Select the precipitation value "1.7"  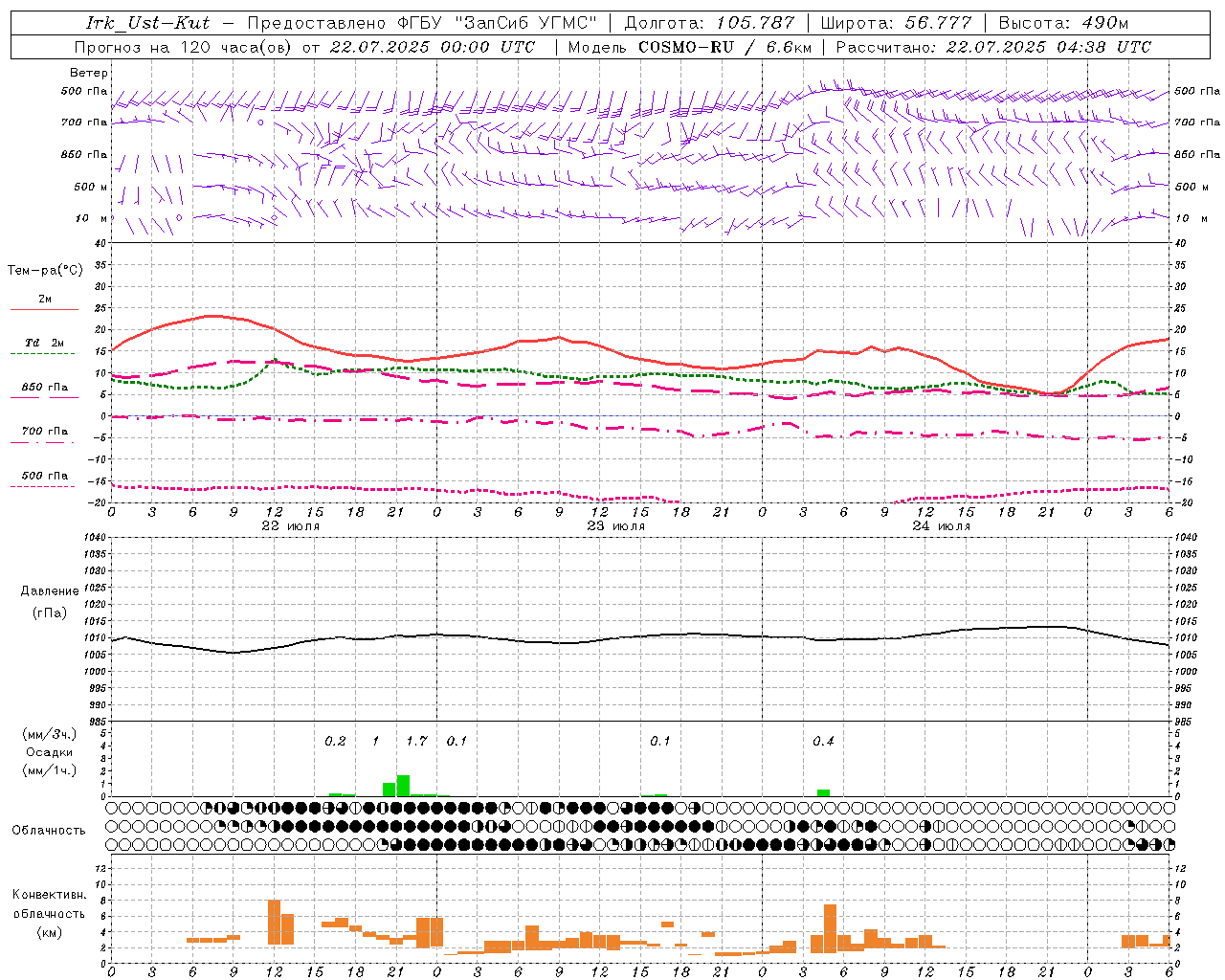(416, 742)
